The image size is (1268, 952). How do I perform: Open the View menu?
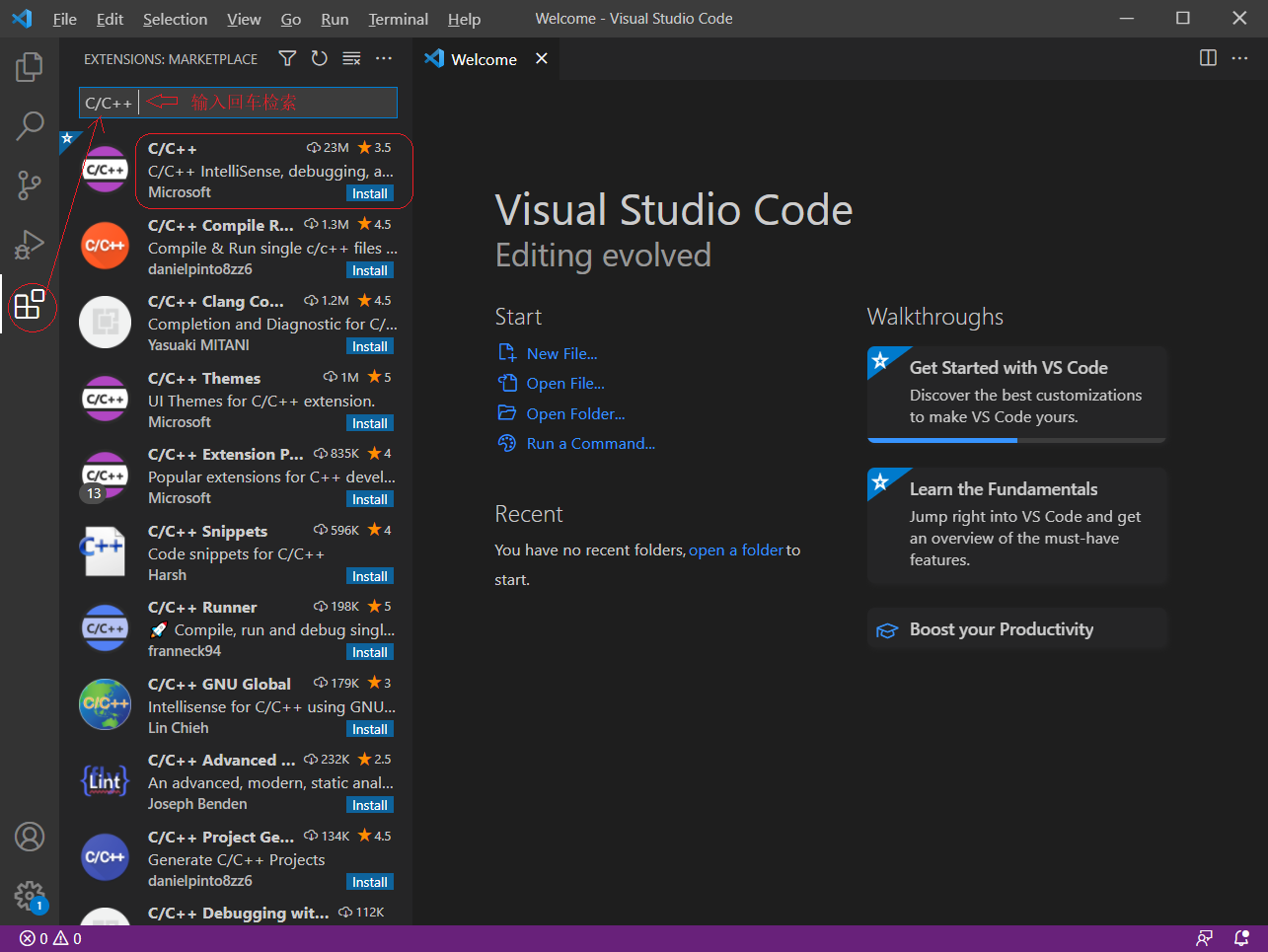tap(244, 19)
